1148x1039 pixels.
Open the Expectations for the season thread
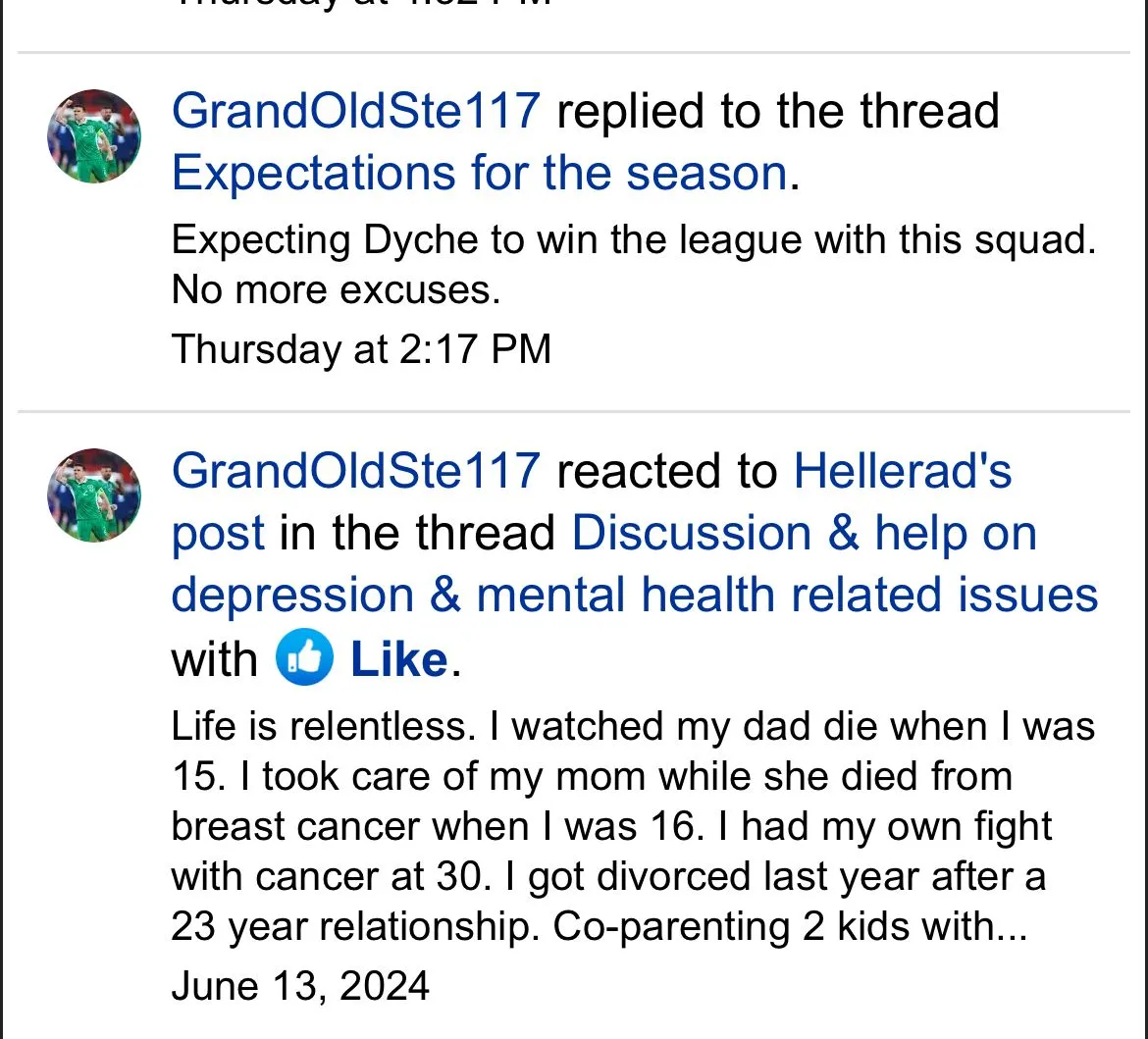point(480,174)
